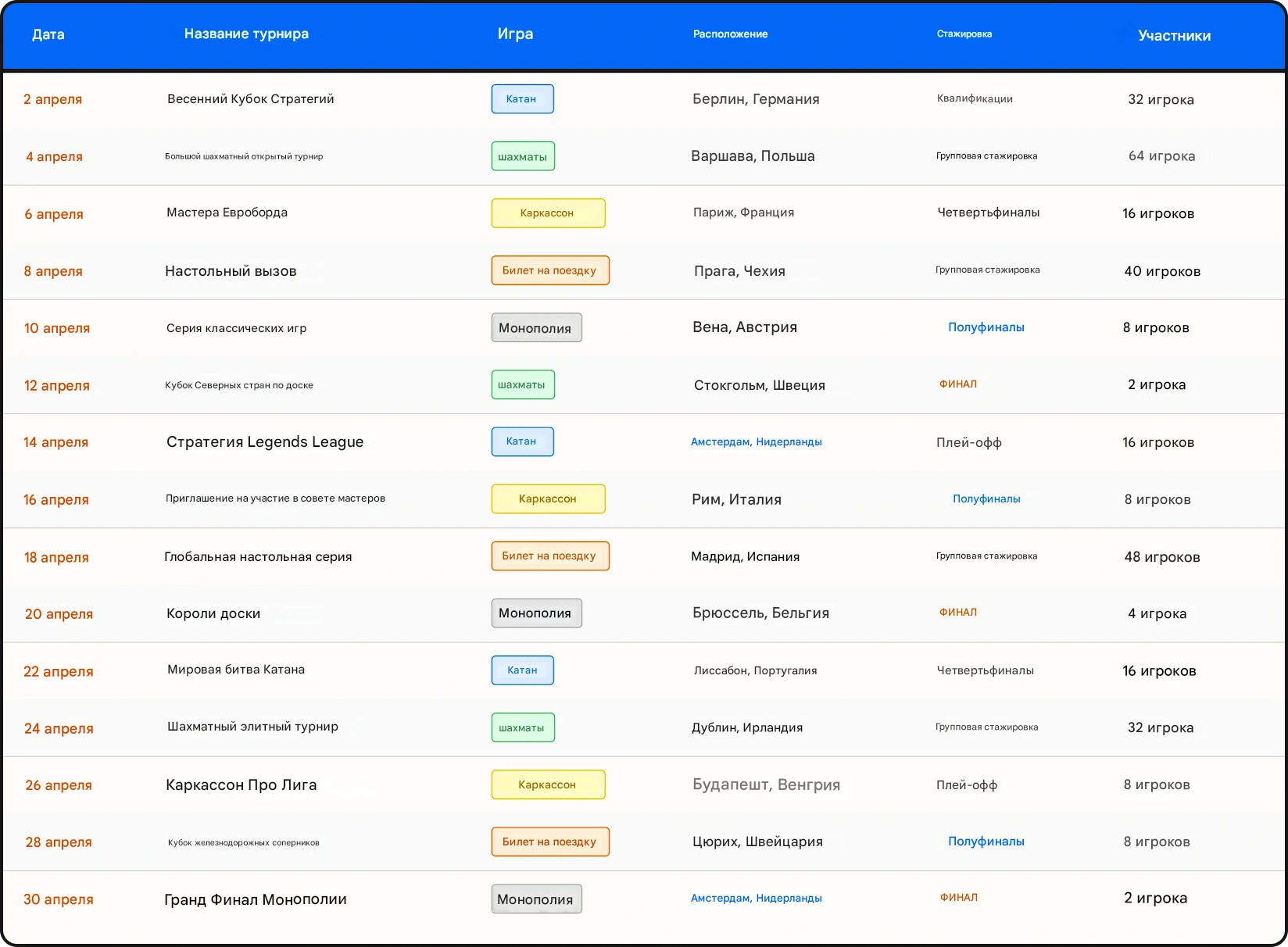Click the Стажировка column header
1288x947 pixels.
pyautogui.click(x=964, y=34)
